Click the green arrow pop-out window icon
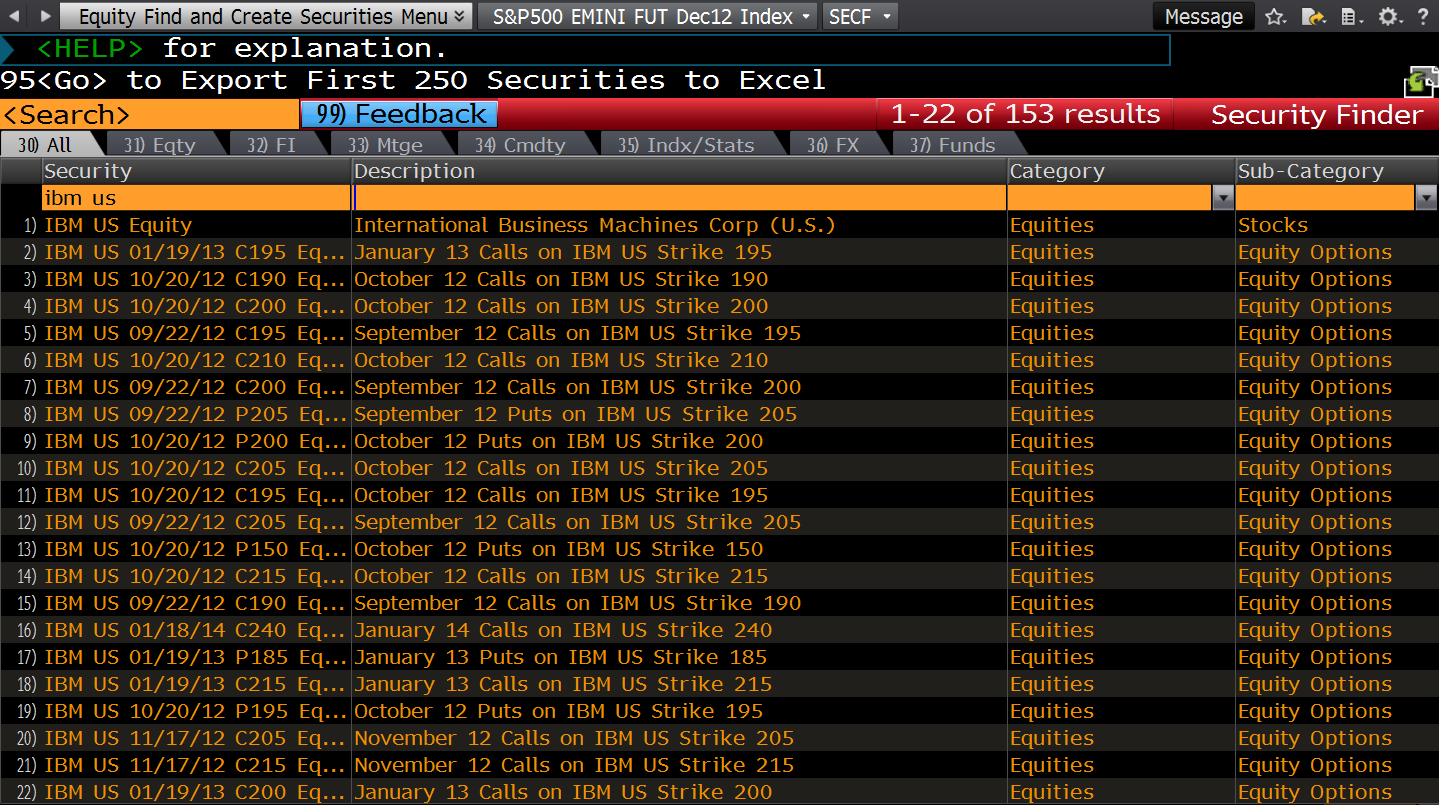Screen dimensions: 1439x805 [x=1419, y=82]
